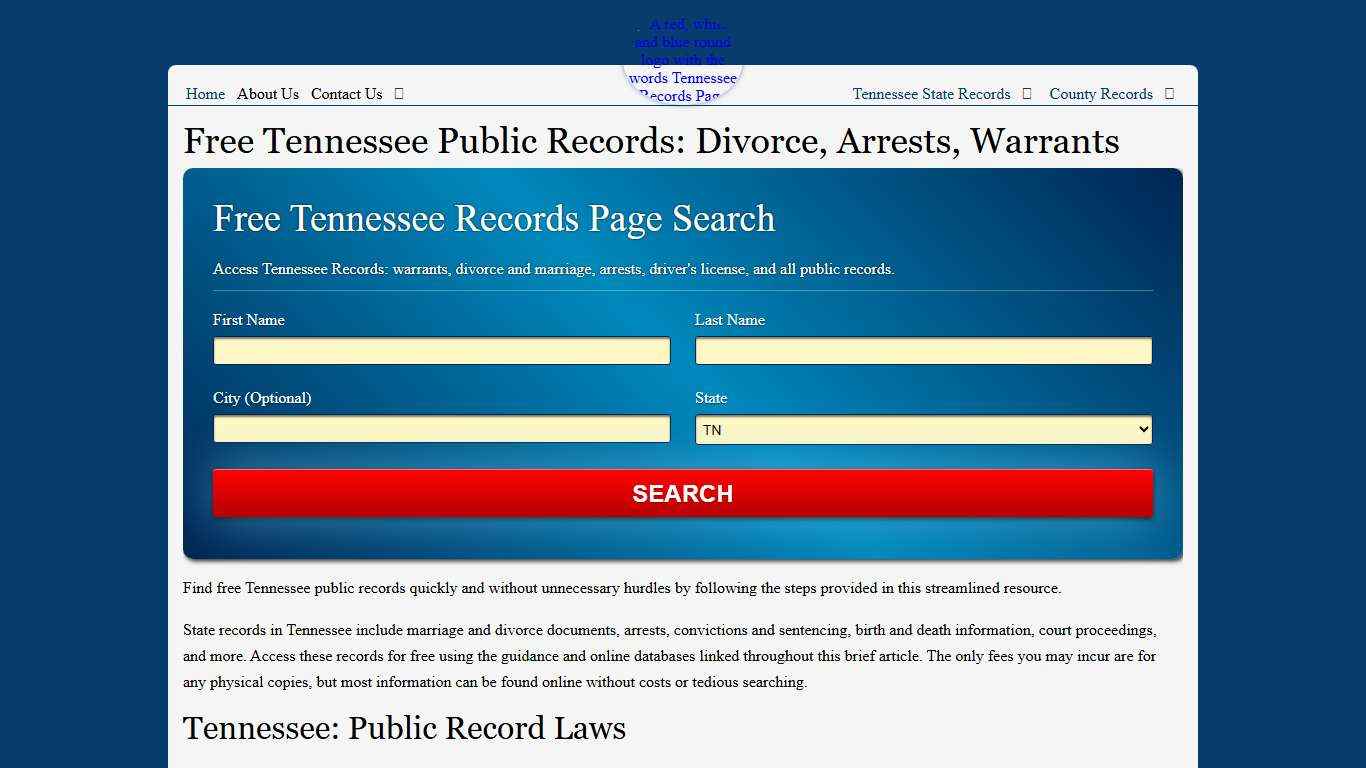Click inside the Last Name input field

[923, 351]
